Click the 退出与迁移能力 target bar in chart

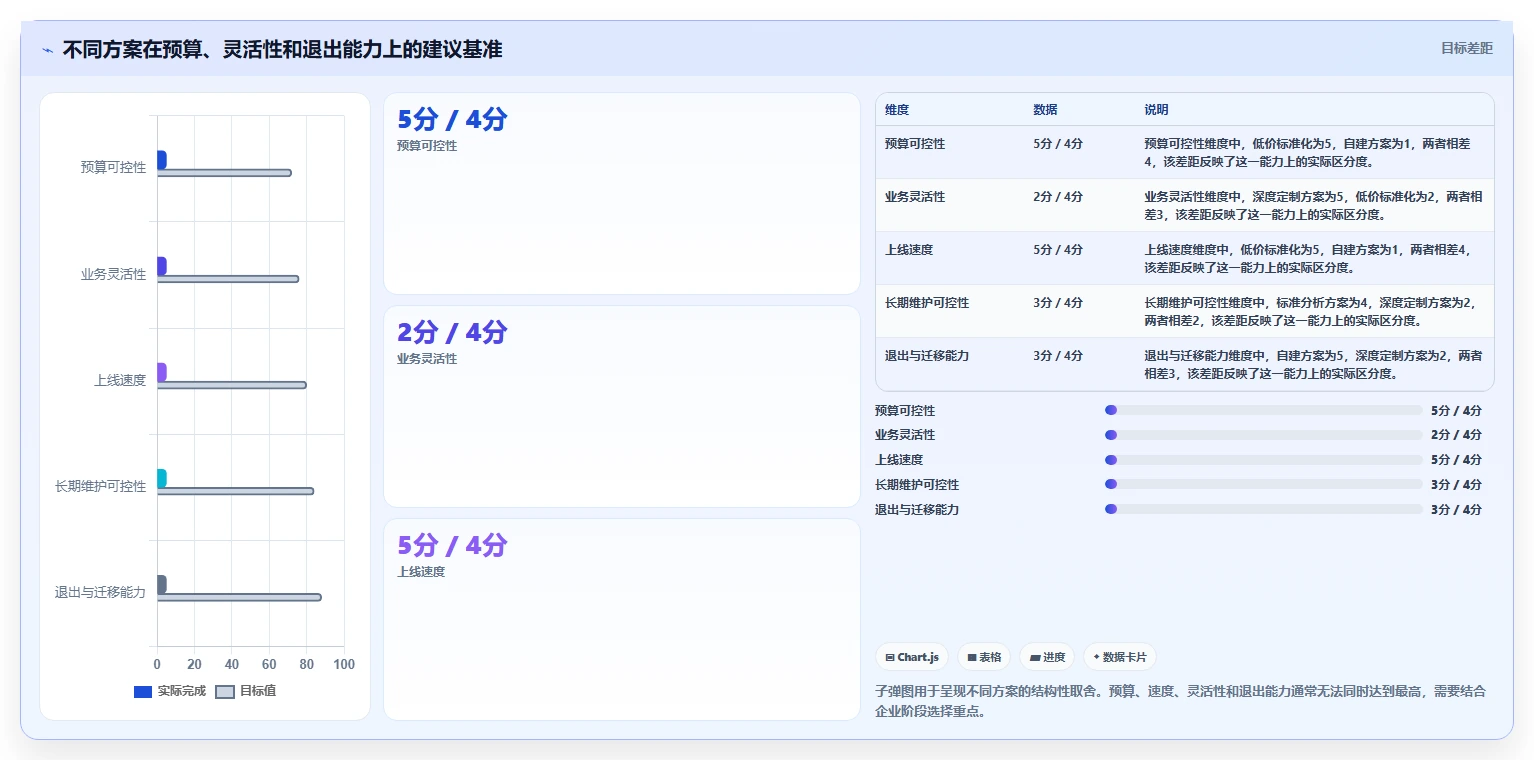pos(239,597)
